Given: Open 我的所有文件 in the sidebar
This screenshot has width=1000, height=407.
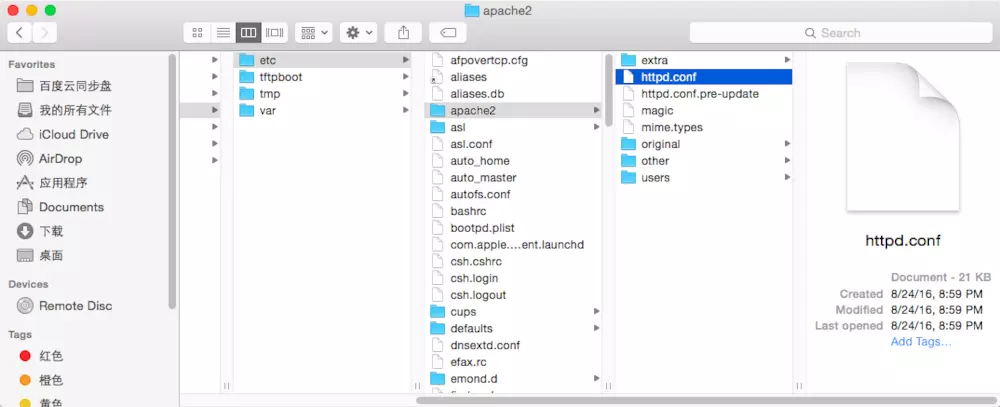Looking at the screenshot, I should (x=64, y=110).
